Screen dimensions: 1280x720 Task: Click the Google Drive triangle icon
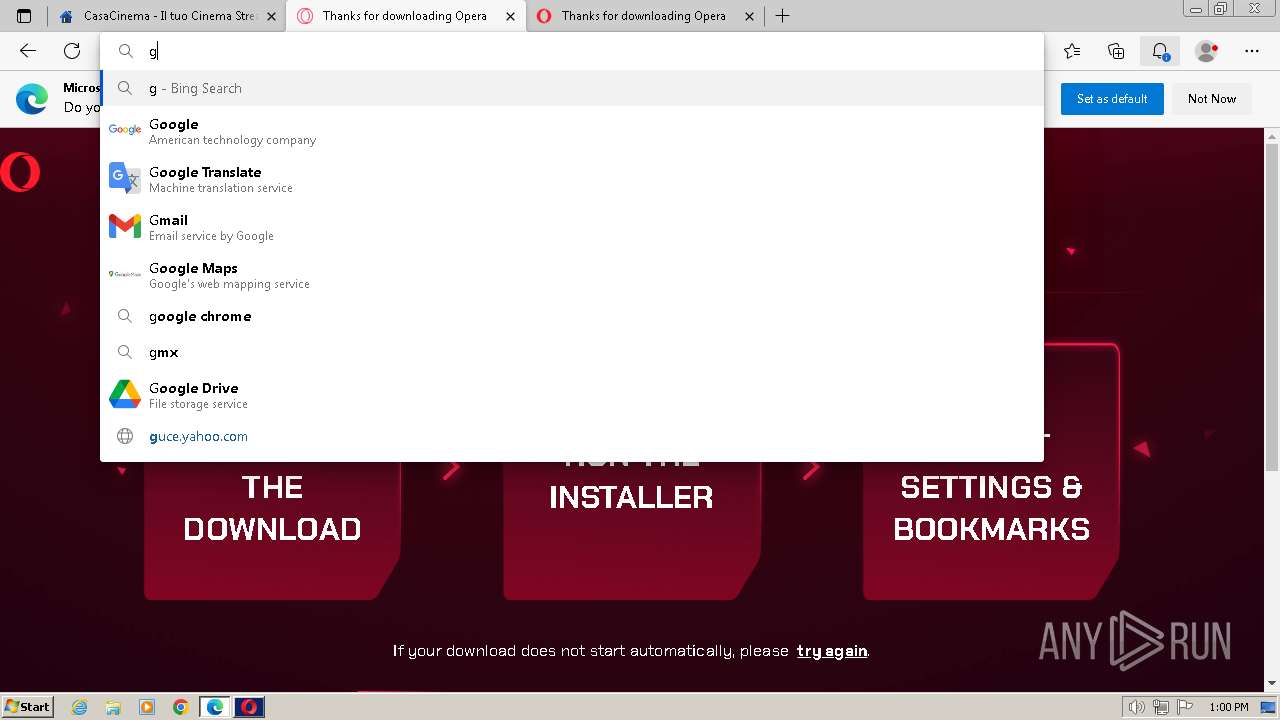click(x=125, y=395)
